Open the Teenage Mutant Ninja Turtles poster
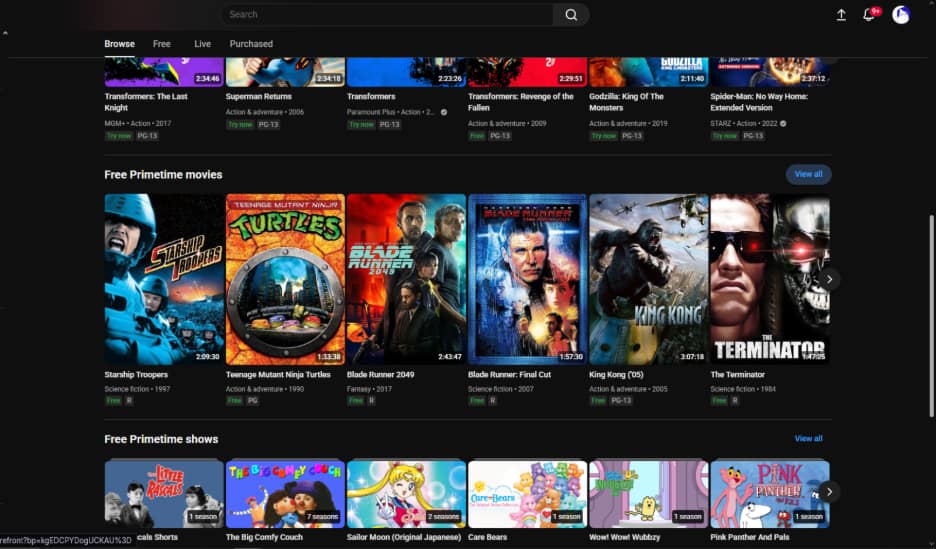This screenshot has width=936, height=549. 285,279
